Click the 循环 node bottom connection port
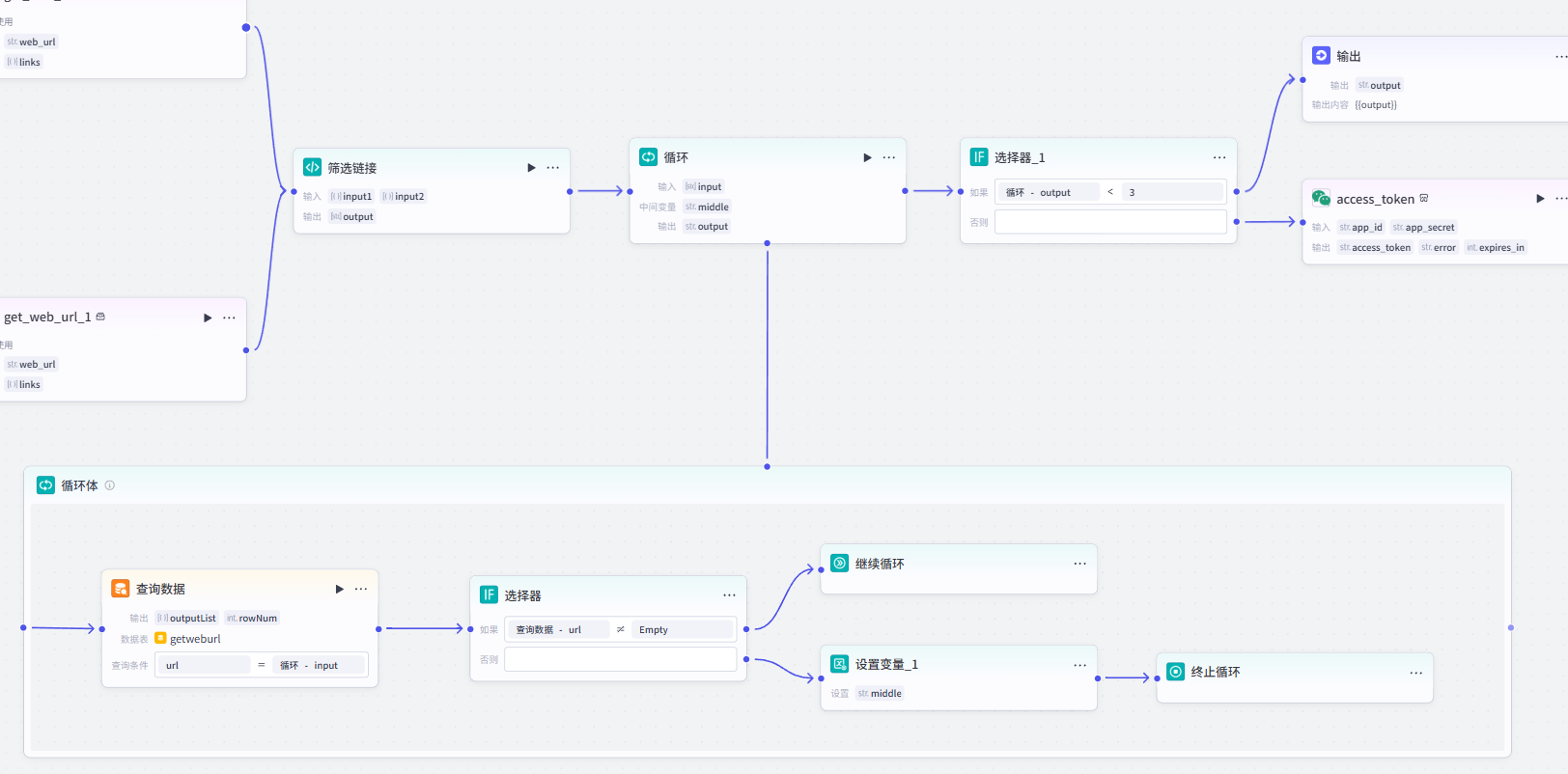Screen dimensions: 1568x774 pos(768,243)
